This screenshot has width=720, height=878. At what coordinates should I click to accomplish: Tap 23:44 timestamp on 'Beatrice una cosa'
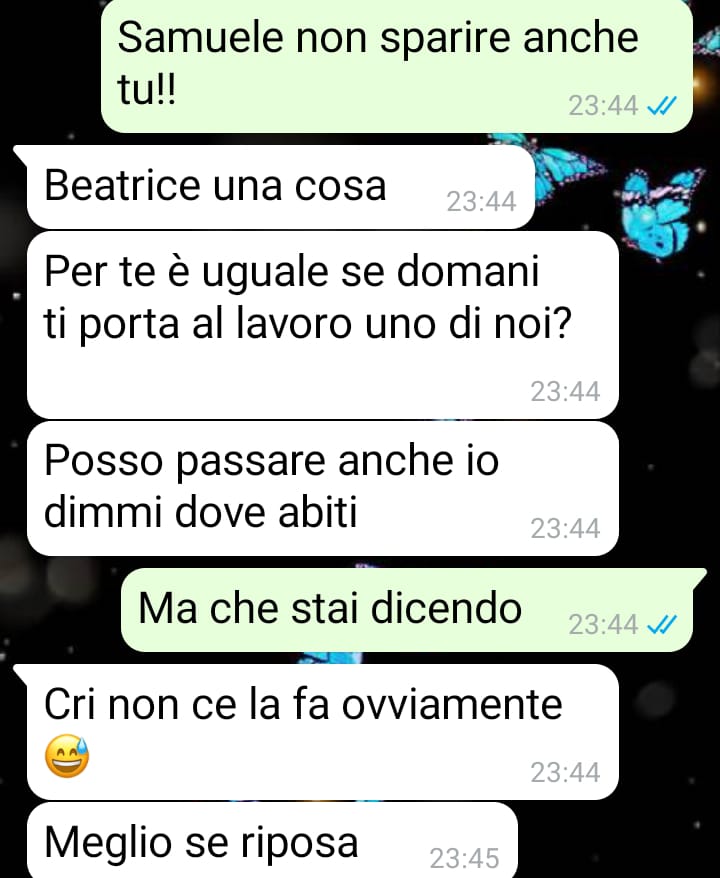(481, 202)
